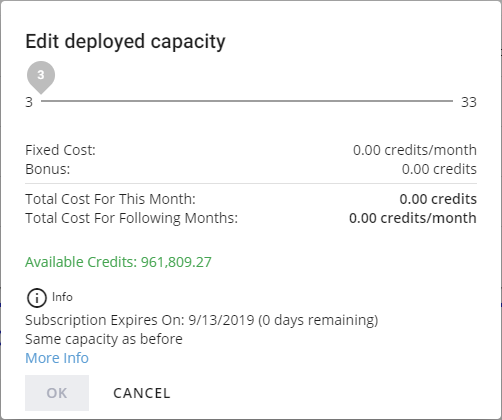Dismiss dialog with CANCEL button
The width and height of the screenshot is (502, 420).
point(142,393)
